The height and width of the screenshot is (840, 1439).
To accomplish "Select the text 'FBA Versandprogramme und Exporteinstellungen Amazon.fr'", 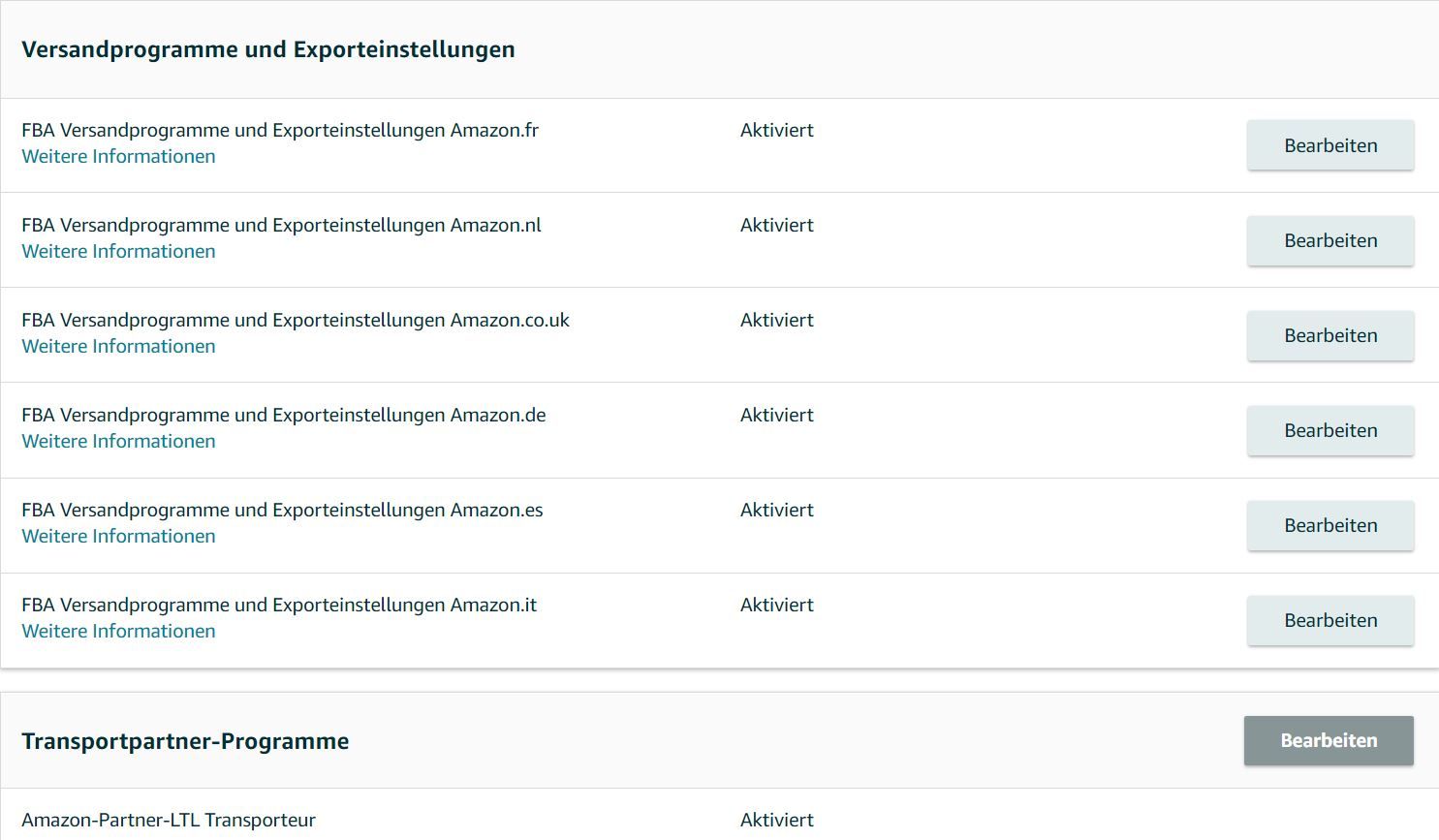I will 280,130.
